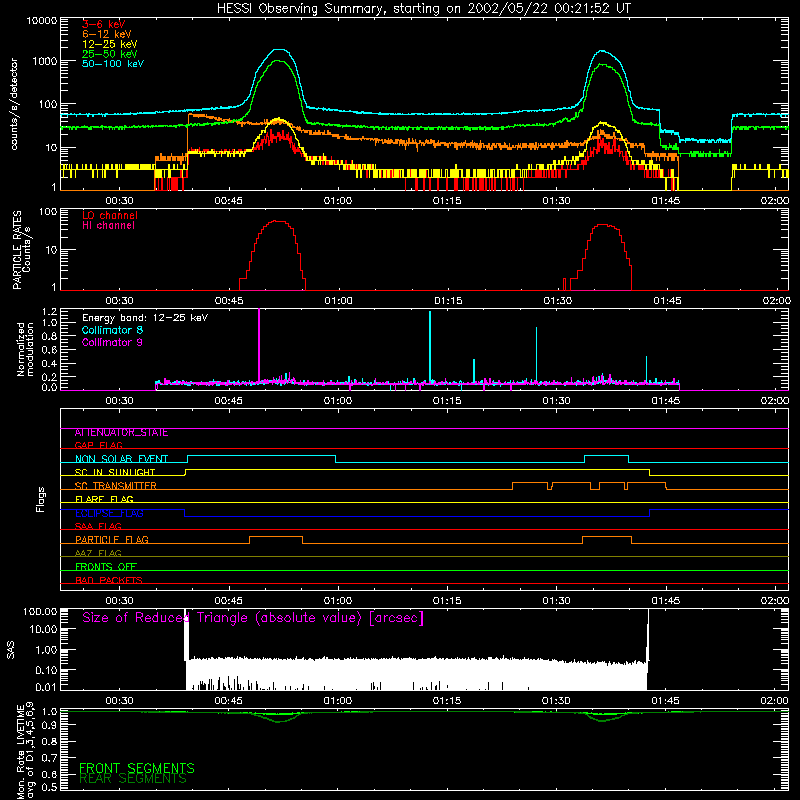Viewport: 800px width, 800px height.
Task: Click the REAR SEGMENTS legend label
Action: [x=133, y=778]
